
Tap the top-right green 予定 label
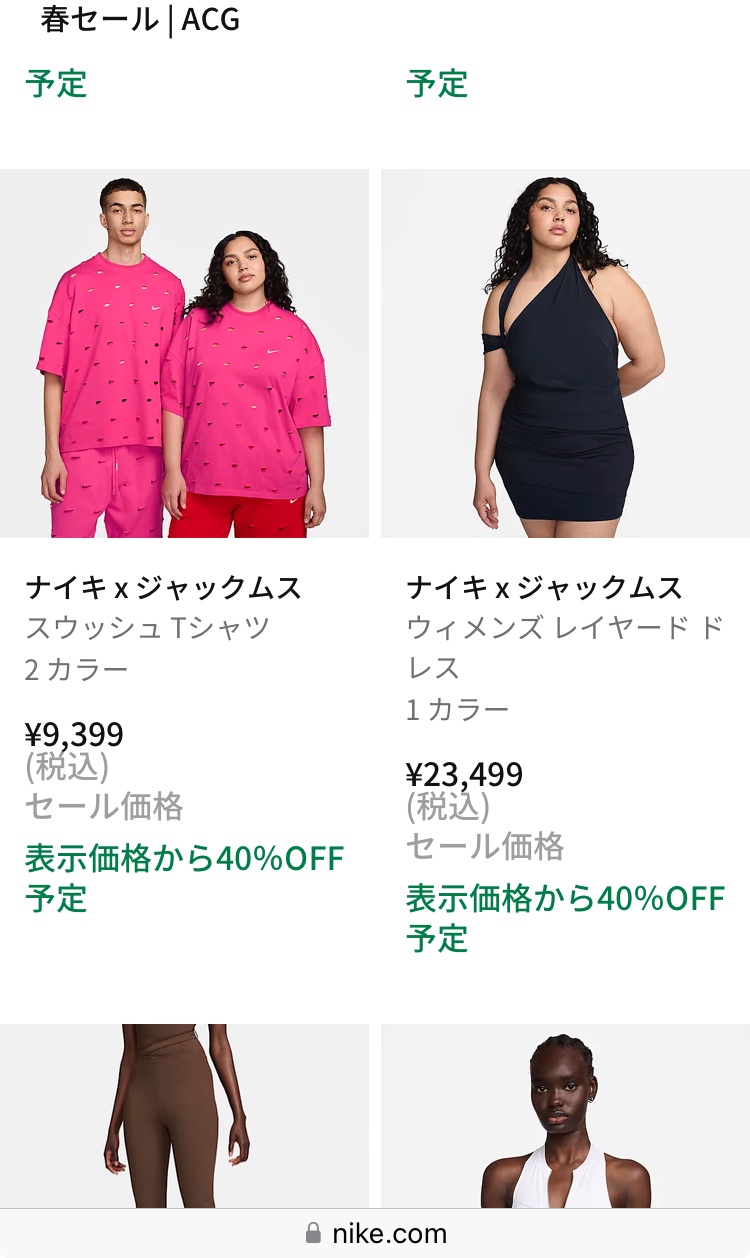click(x=437, y=83)
